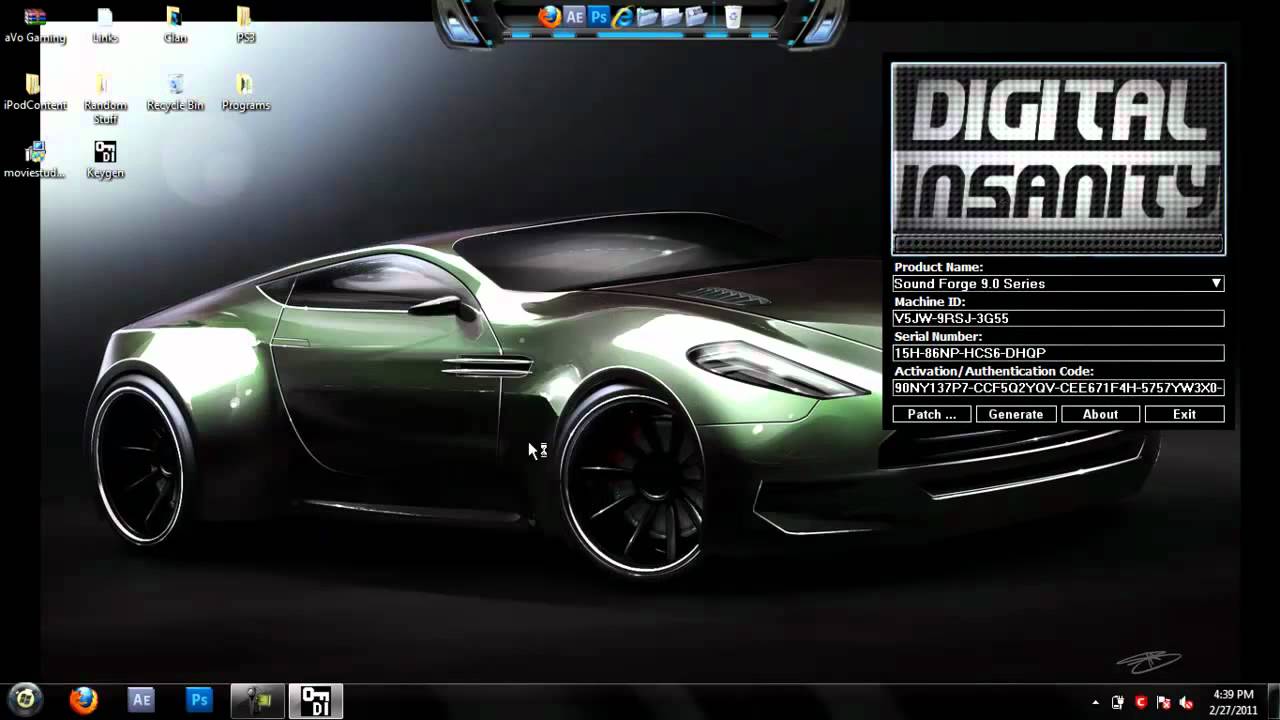The height and width of the screenshot is (720, 1280).
Task: Open the About dialog in keygen
Action: point(1100,414)
